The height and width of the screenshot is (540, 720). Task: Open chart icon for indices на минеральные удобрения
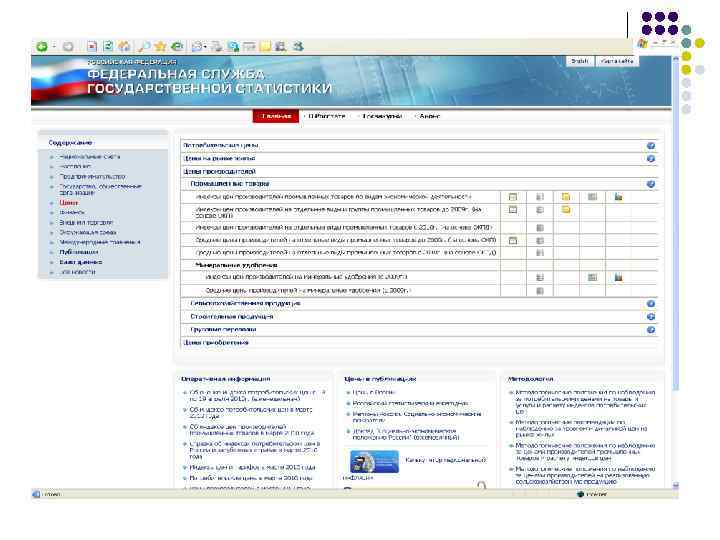pyautogui.click(x=619, y=277)
